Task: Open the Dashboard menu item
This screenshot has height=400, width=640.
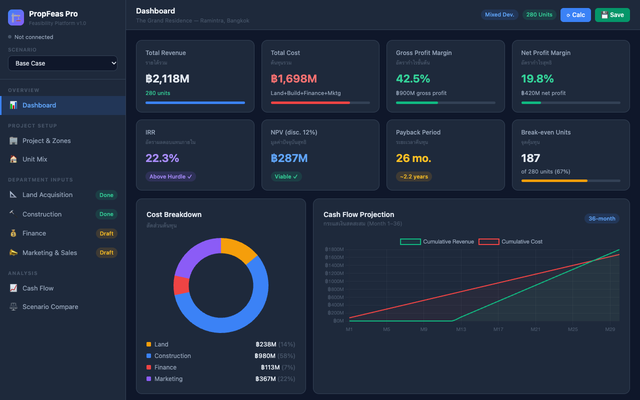Action: pyautogui.click(x=63, y=105)
